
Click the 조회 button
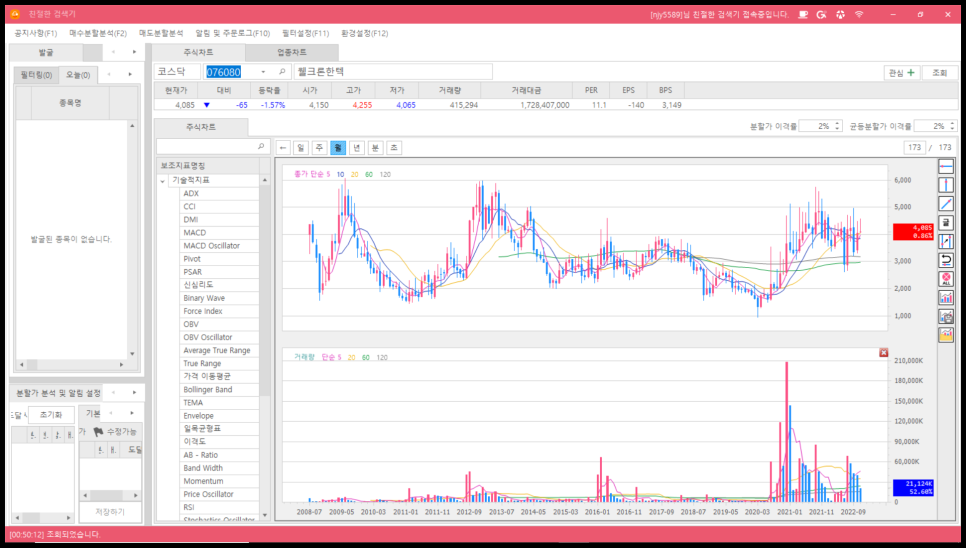pyautogui.click(x=940, y=73)
